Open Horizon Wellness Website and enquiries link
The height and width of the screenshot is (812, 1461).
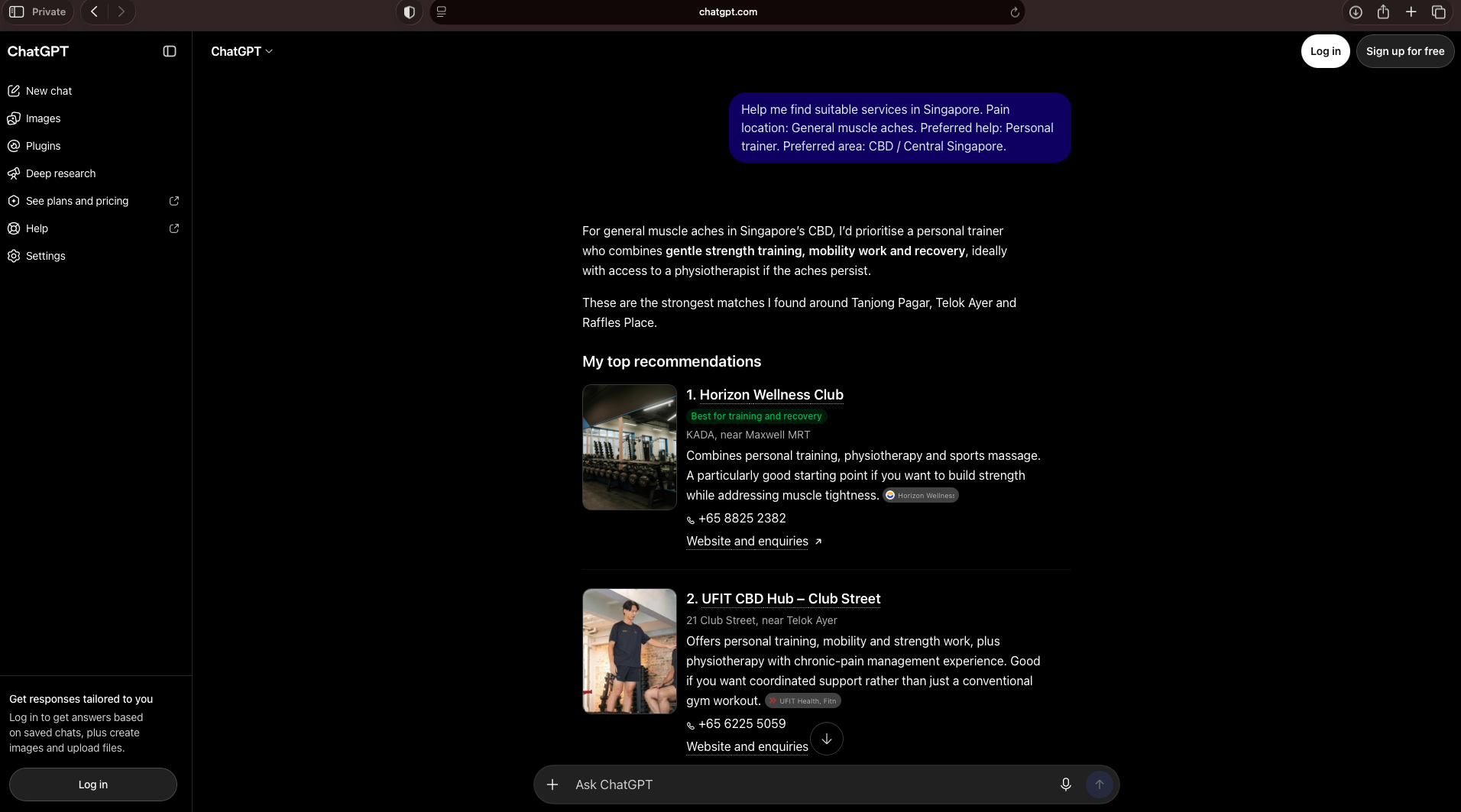pos(753,541)
